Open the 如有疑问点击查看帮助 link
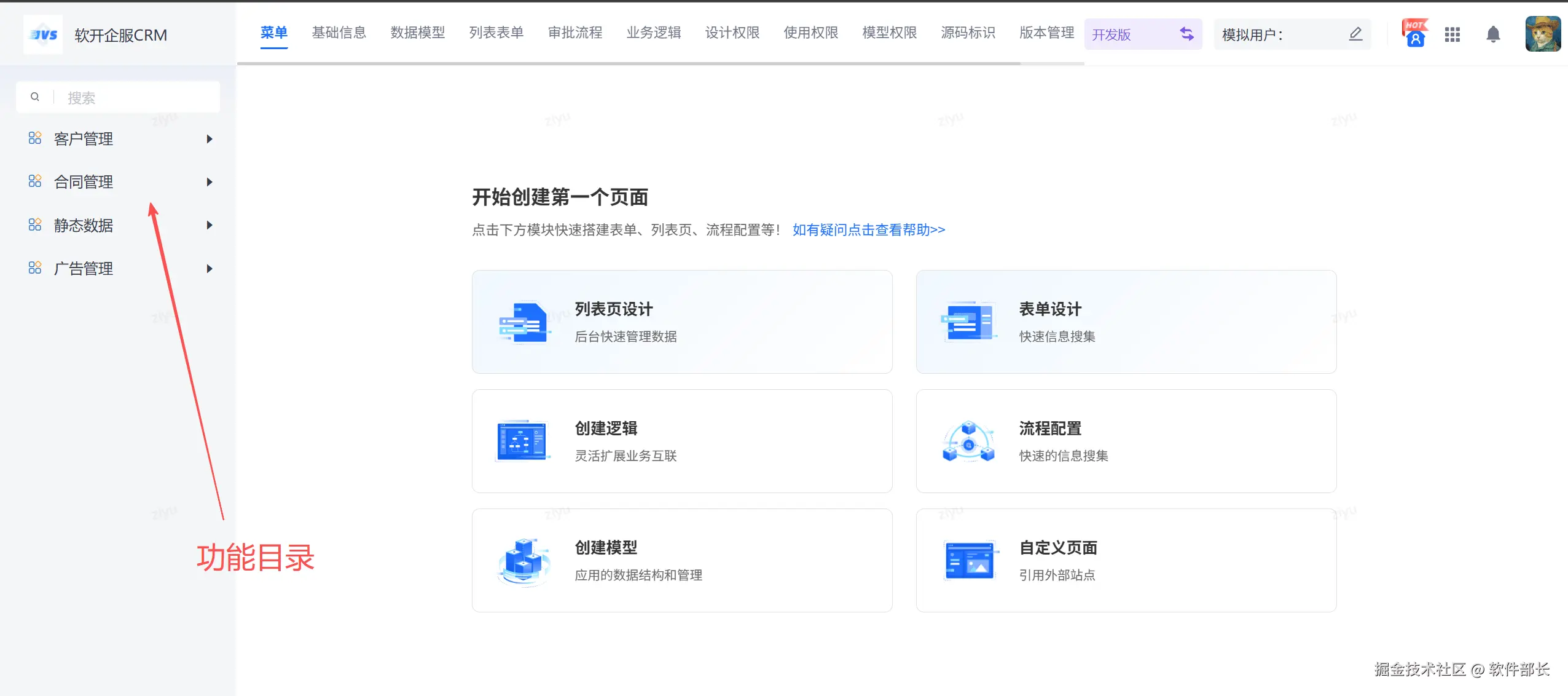The image size is (1568, 696). [x=869, y=230]
